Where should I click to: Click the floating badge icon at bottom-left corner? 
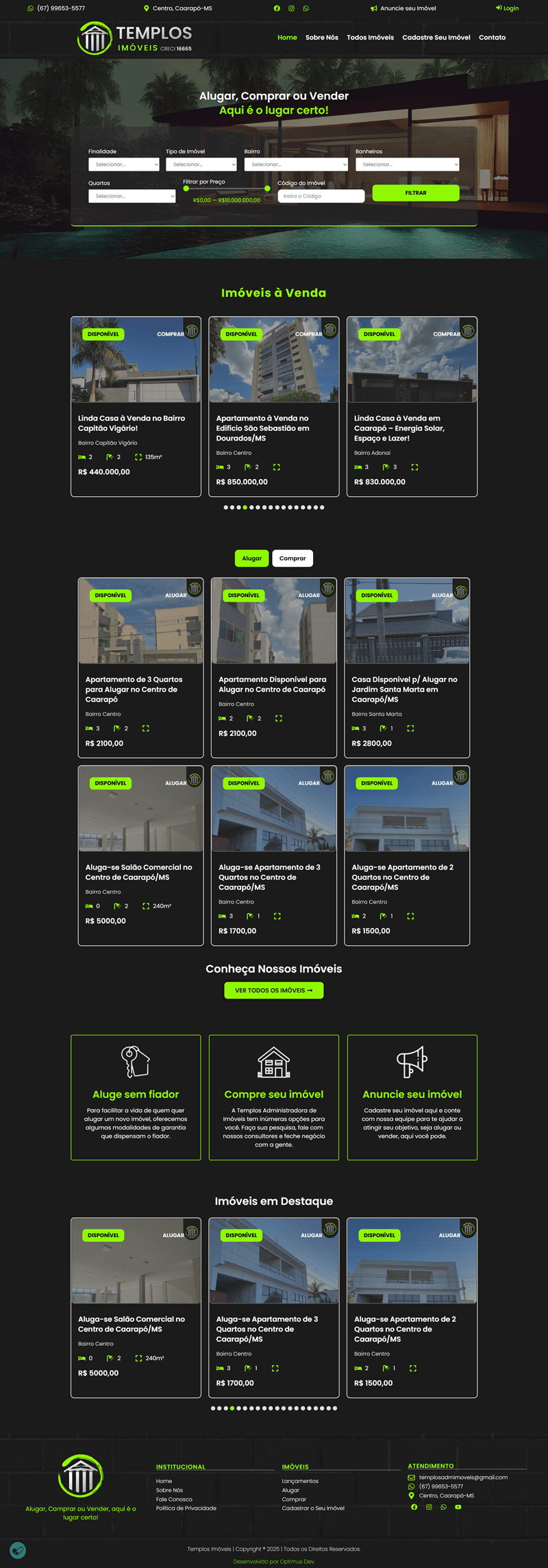[18, 1550]
